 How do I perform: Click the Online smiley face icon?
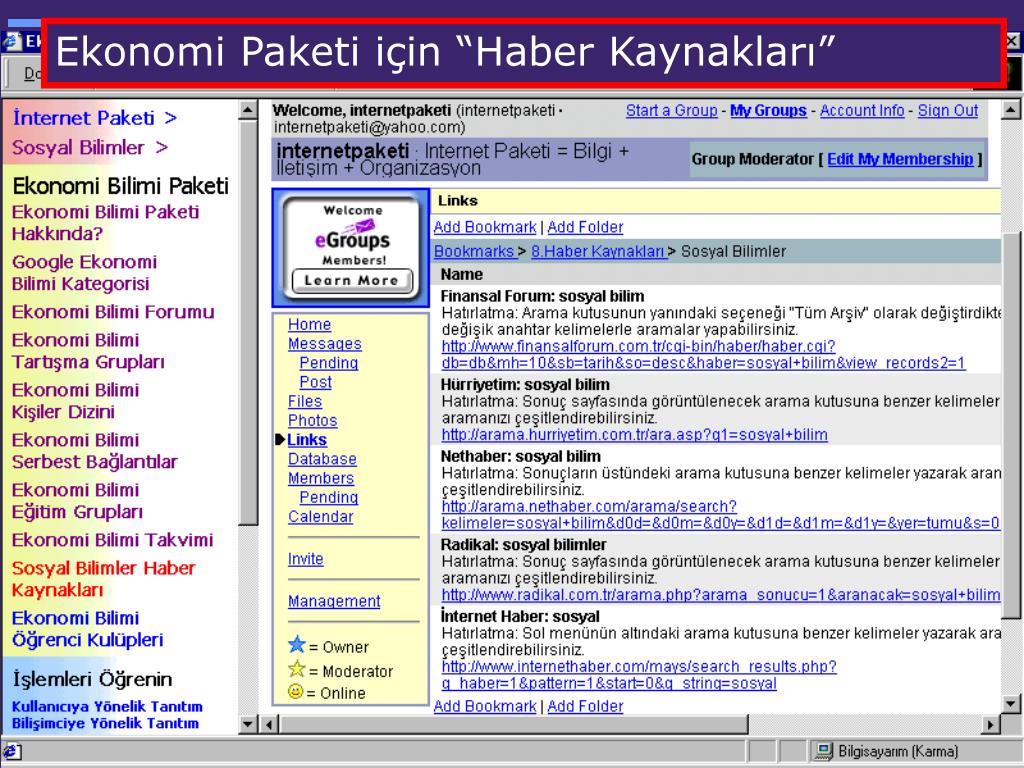click(296, 691)
